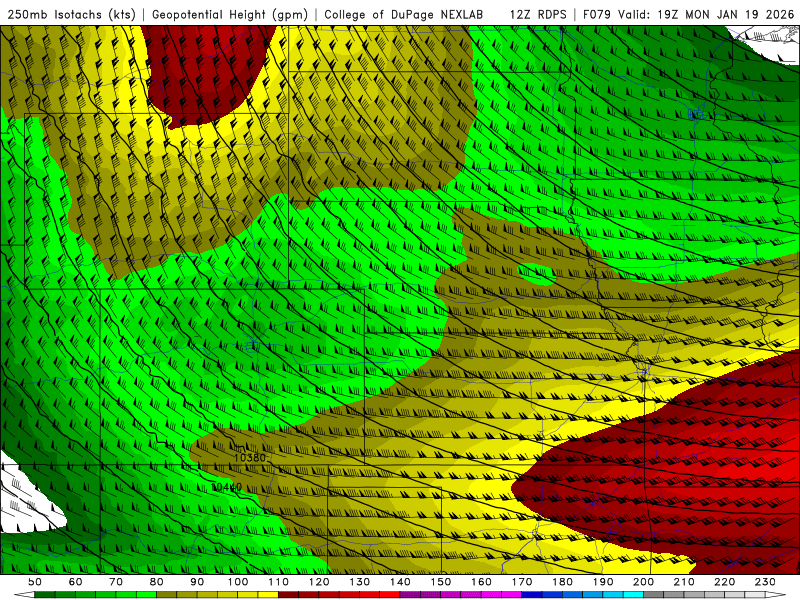Click the 100 value on the color scale
Image resolution: width=800 pixels, height=600 pixels.
pyautogui.click(x=238, y=582)
